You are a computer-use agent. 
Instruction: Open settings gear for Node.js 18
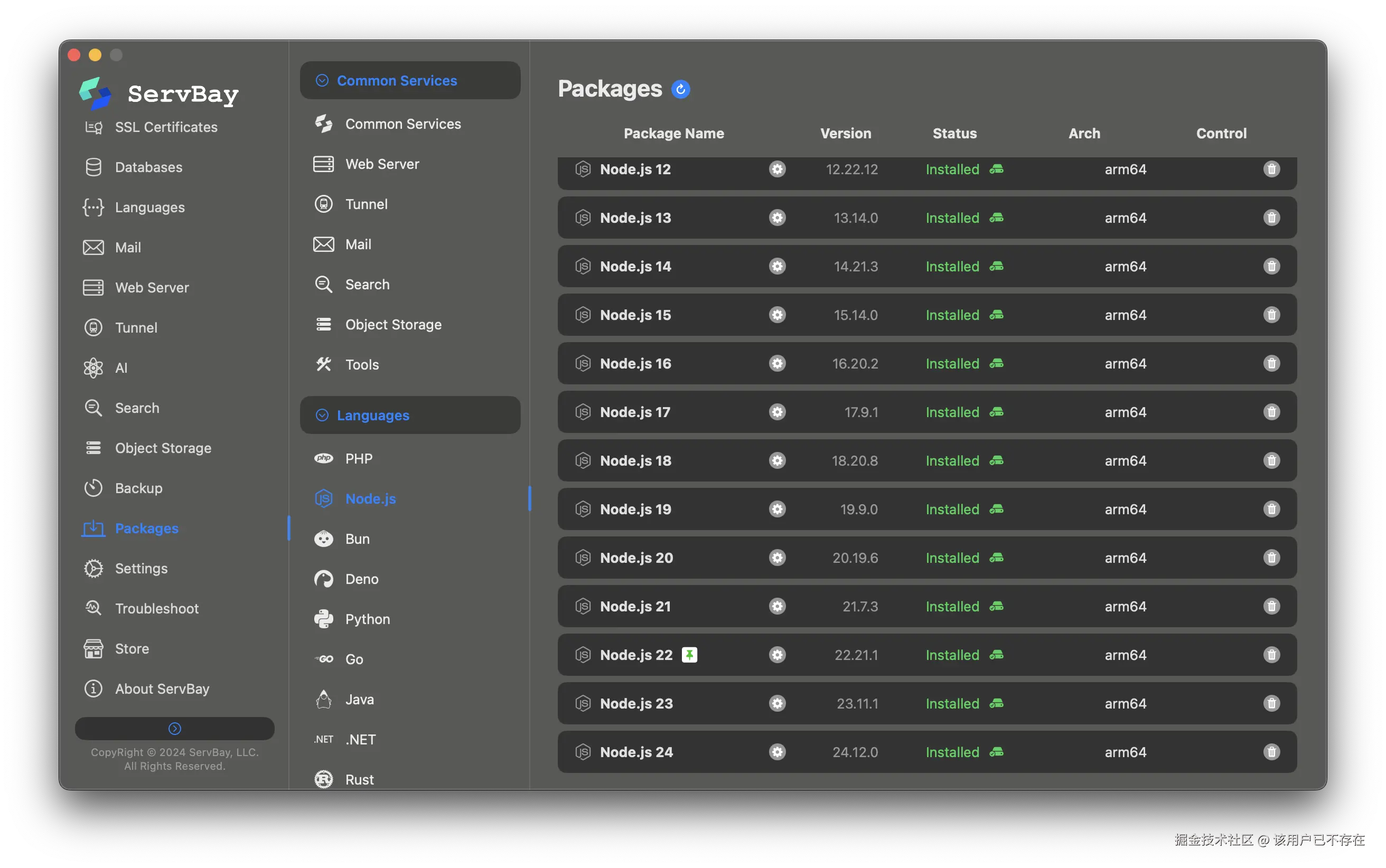click(x=777, y=460)
